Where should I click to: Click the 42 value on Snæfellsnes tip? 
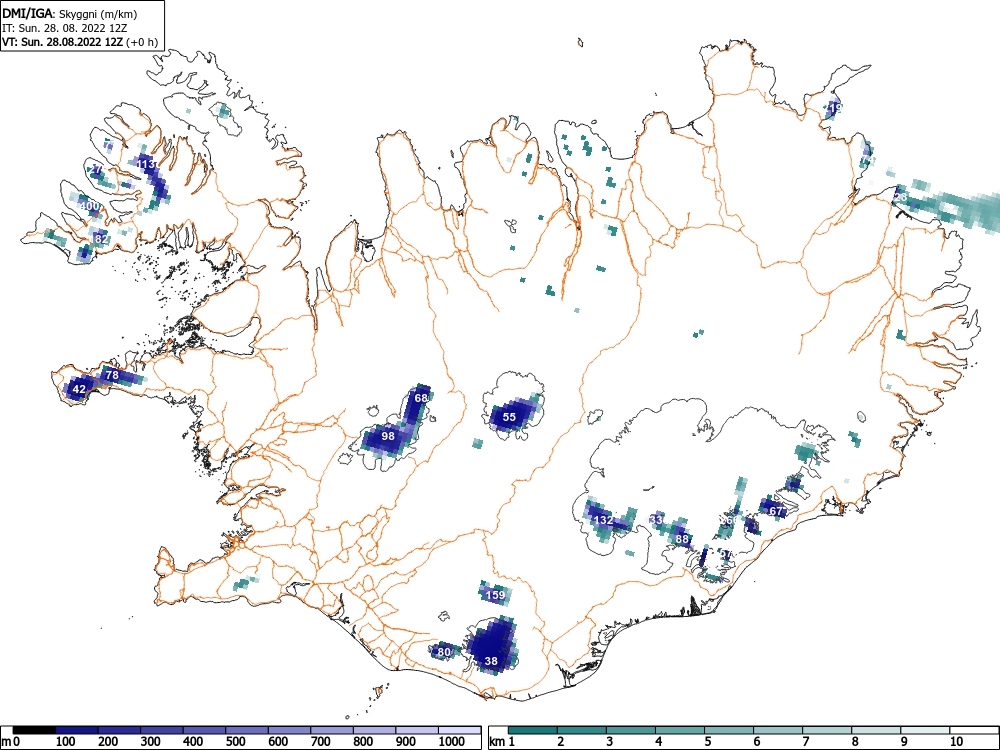pos(79,389)
